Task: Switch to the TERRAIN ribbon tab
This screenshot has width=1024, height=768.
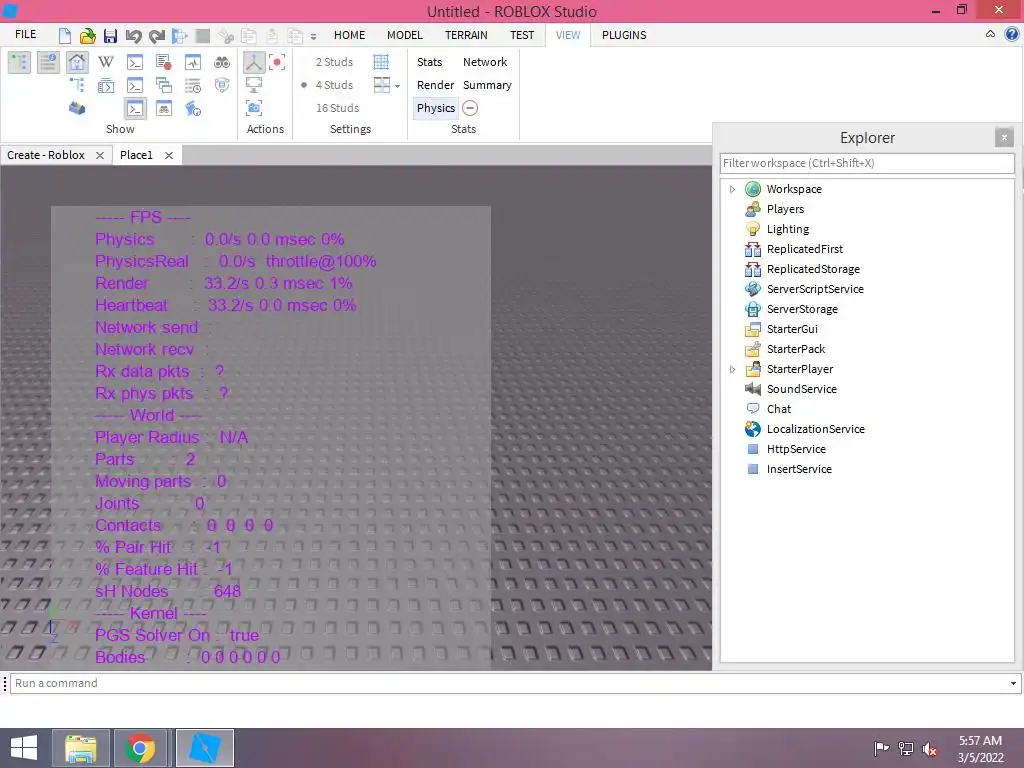Action: click(466, 35)
